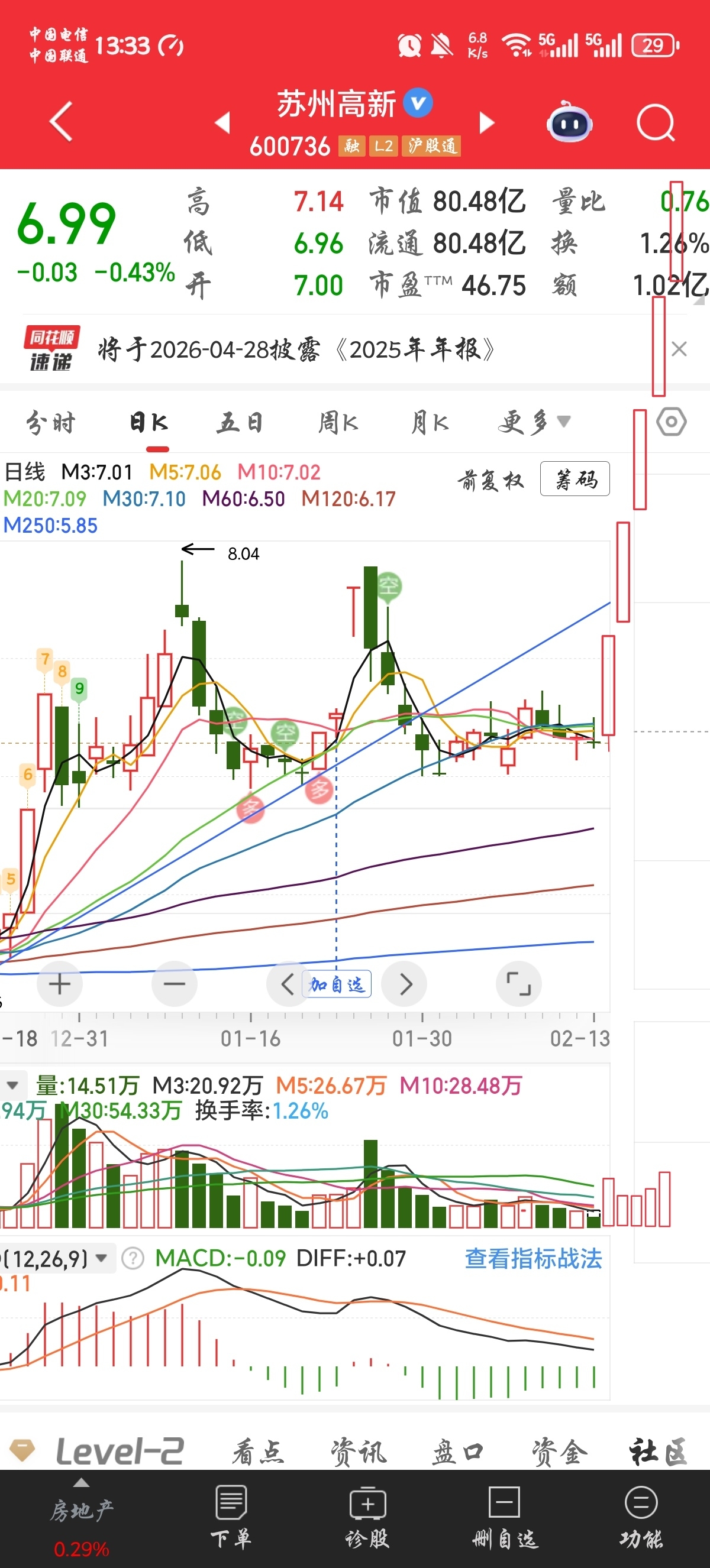Screen dimensions: 710x1568
Task: Remove from watchlist via 删自选
Action: (505, 1517)
